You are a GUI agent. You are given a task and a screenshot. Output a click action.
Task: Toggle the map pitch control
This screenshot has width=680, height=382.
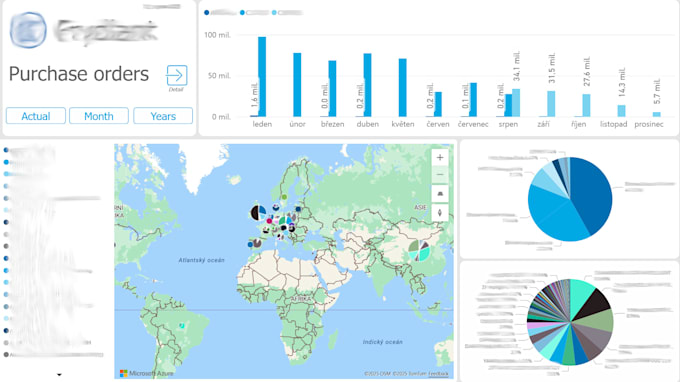tap(440, 194)
